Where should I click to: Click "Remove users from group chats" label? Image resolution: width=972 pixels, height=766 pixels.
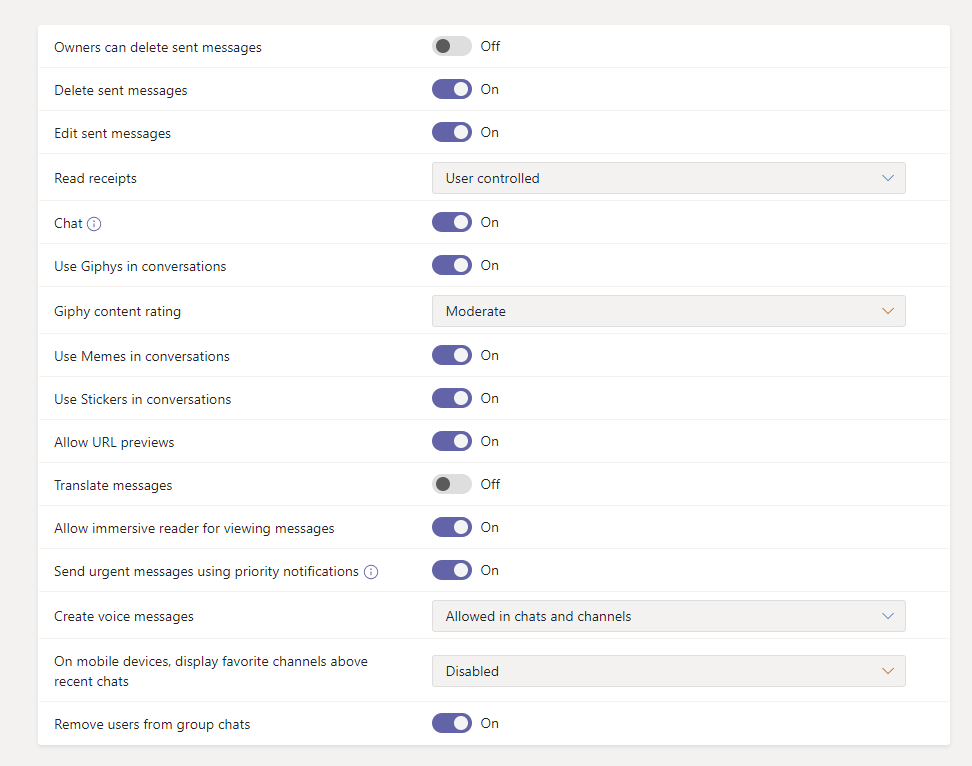152,724
